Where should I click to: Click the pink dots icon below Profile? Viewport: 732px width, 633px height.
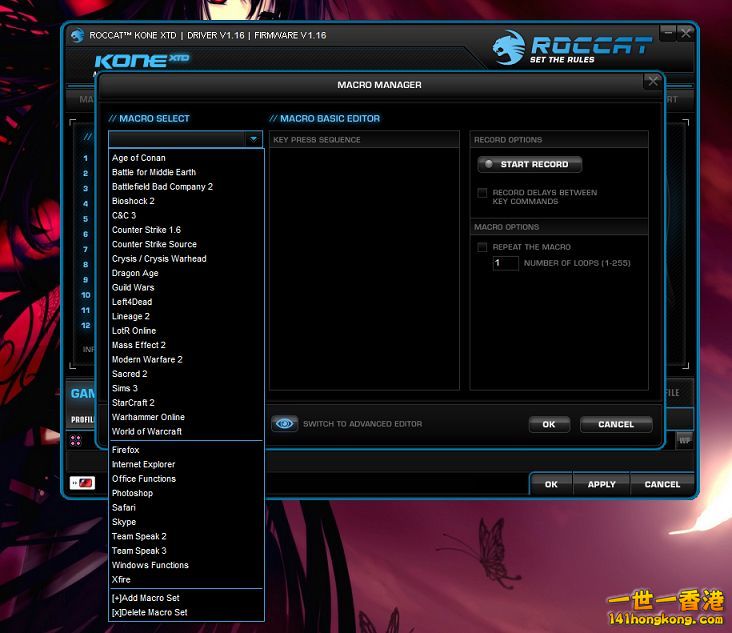coord(76,440)
